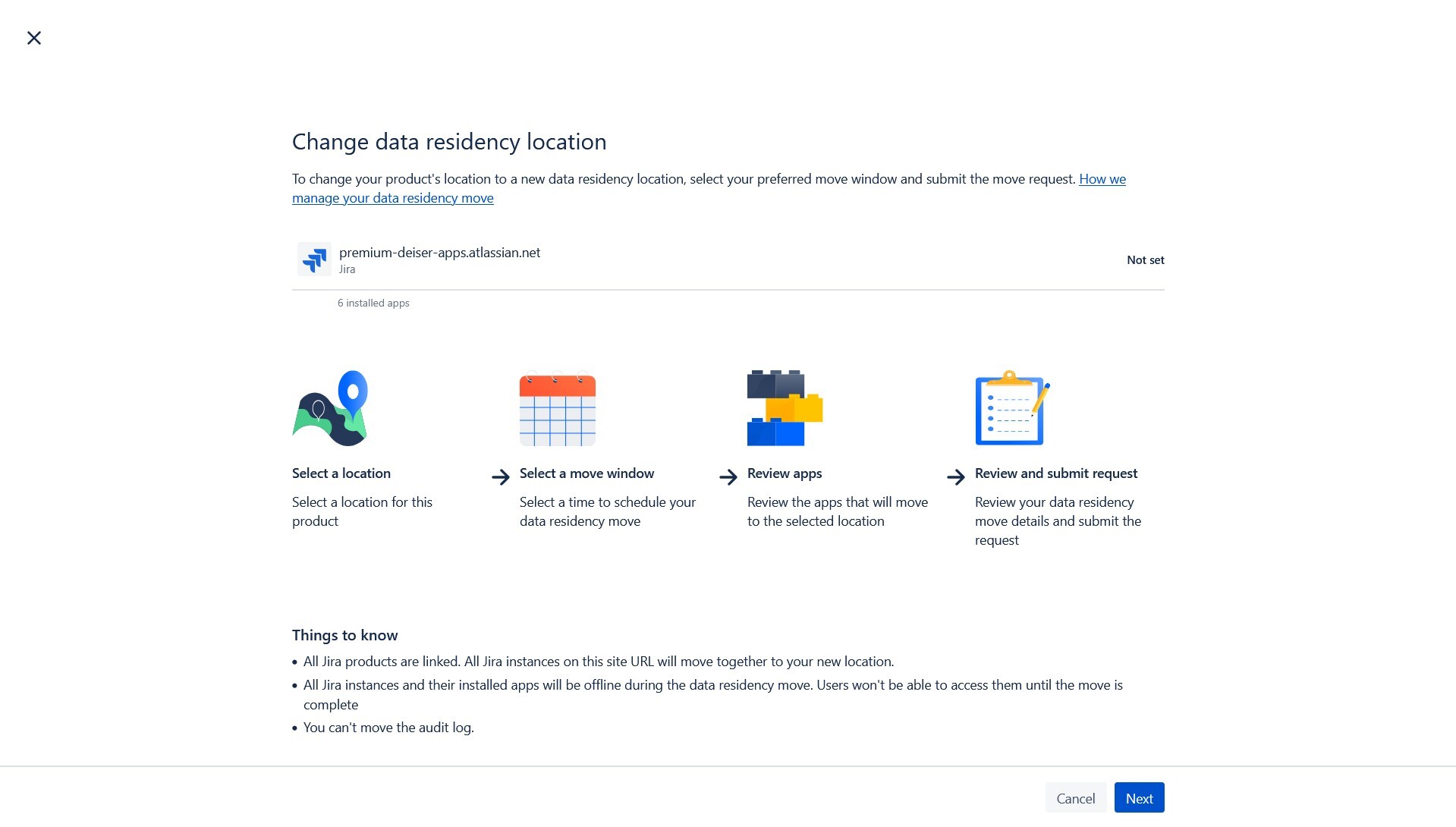Image resolution: width=1456 pixels, height=827 pixels.
Task: Click the clipboard review request illustration
Action: [x=1012, y=408]
